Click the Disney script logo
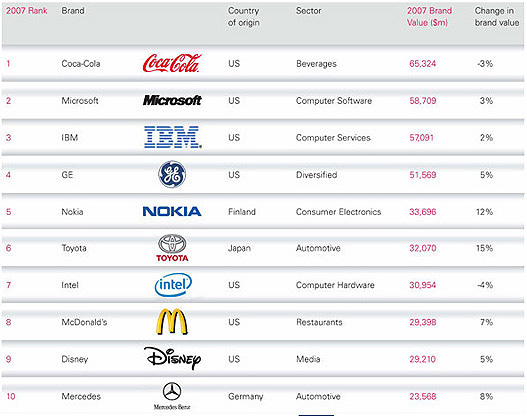The width and height of the screenshot is (527, 416). [x=172, y=358]
